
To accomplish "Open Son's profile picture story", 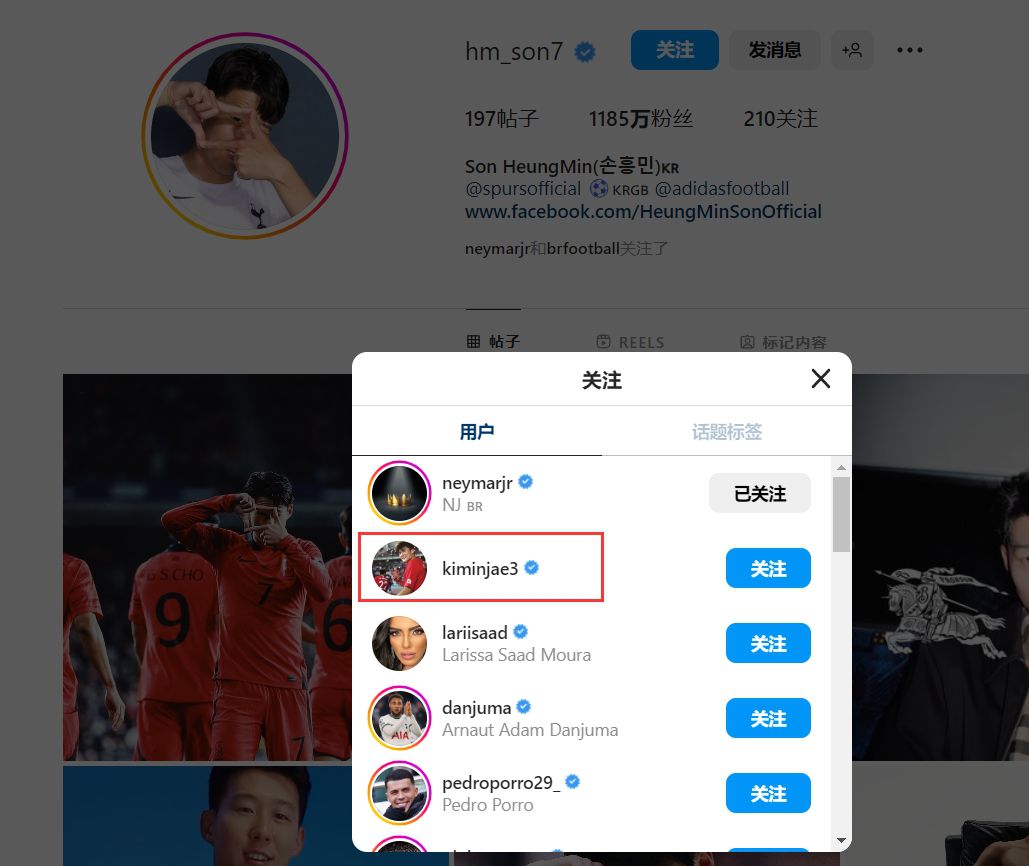I will pyautogui.click(x=245, y=136).
